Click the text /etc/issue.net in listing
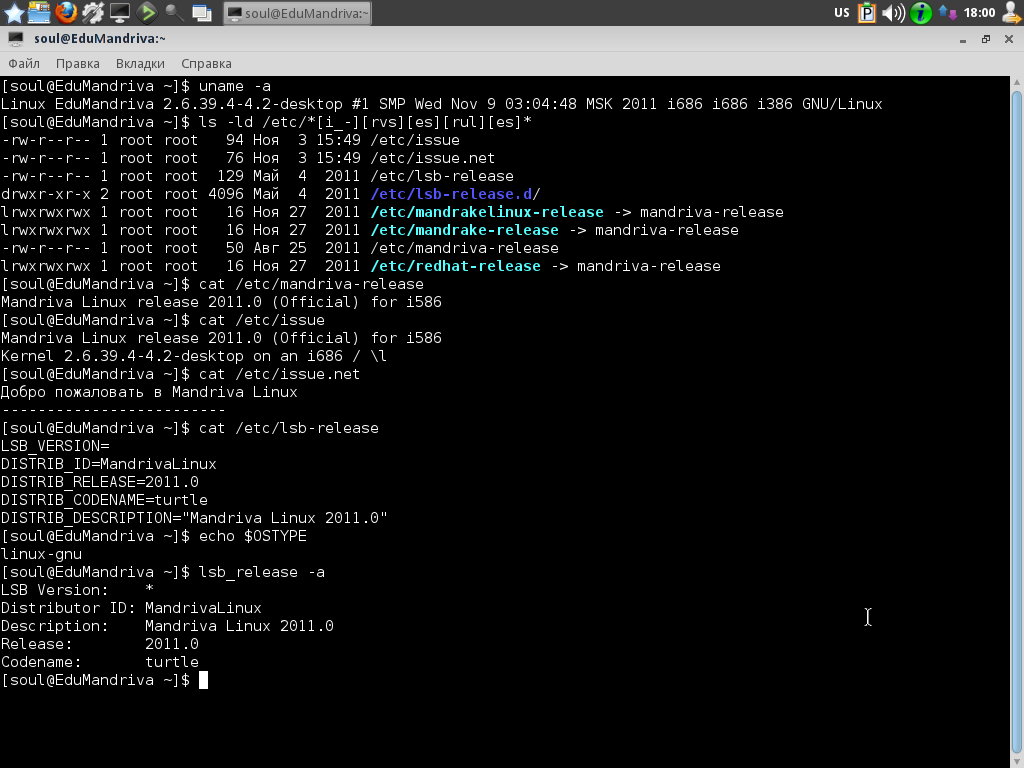The width and height of the screenshot is (1024, 768). [432, 158]
